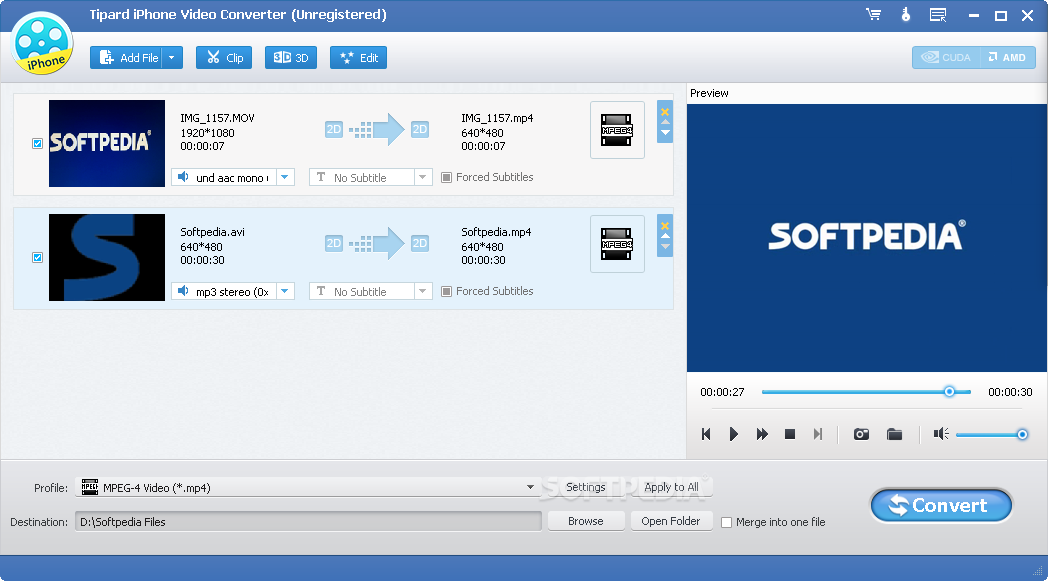Open the Profile MPEG-4 Video dropdown
Viewport: 1048px width, 581px height.
pyautogui.click(x=308, y=487)
